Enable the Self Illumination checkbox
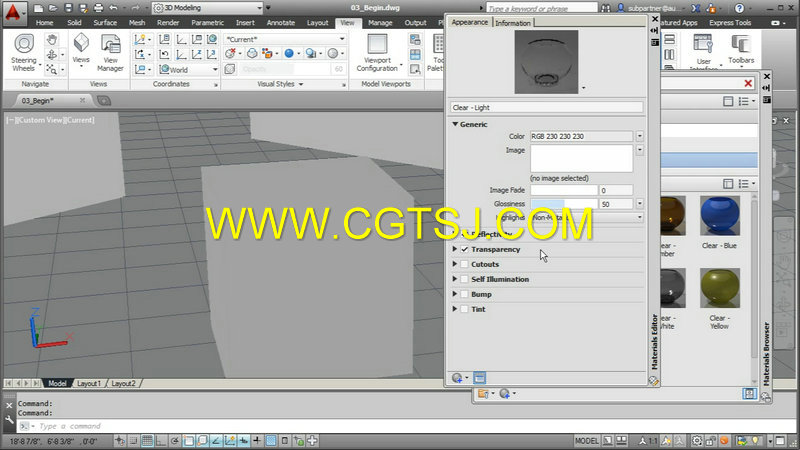Screen dimensions: 800x450 coord(464,279)
